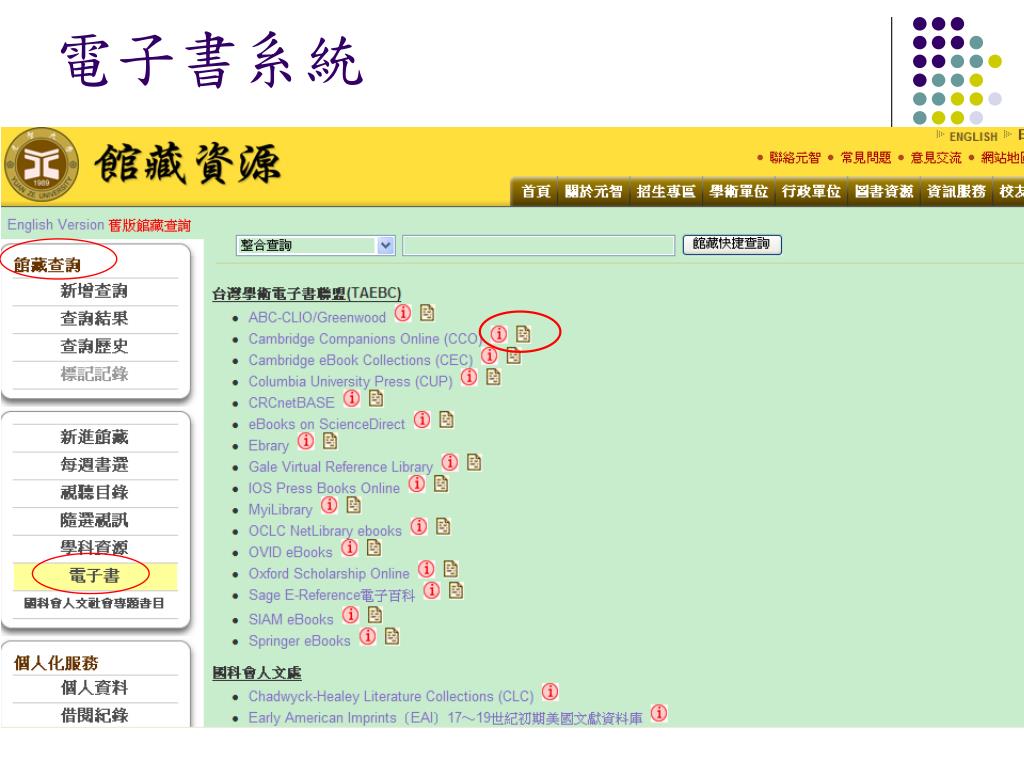Open document icon next to CRCnetBASE
Screen dimensions: 1024x768
click(x=376, y=398)
